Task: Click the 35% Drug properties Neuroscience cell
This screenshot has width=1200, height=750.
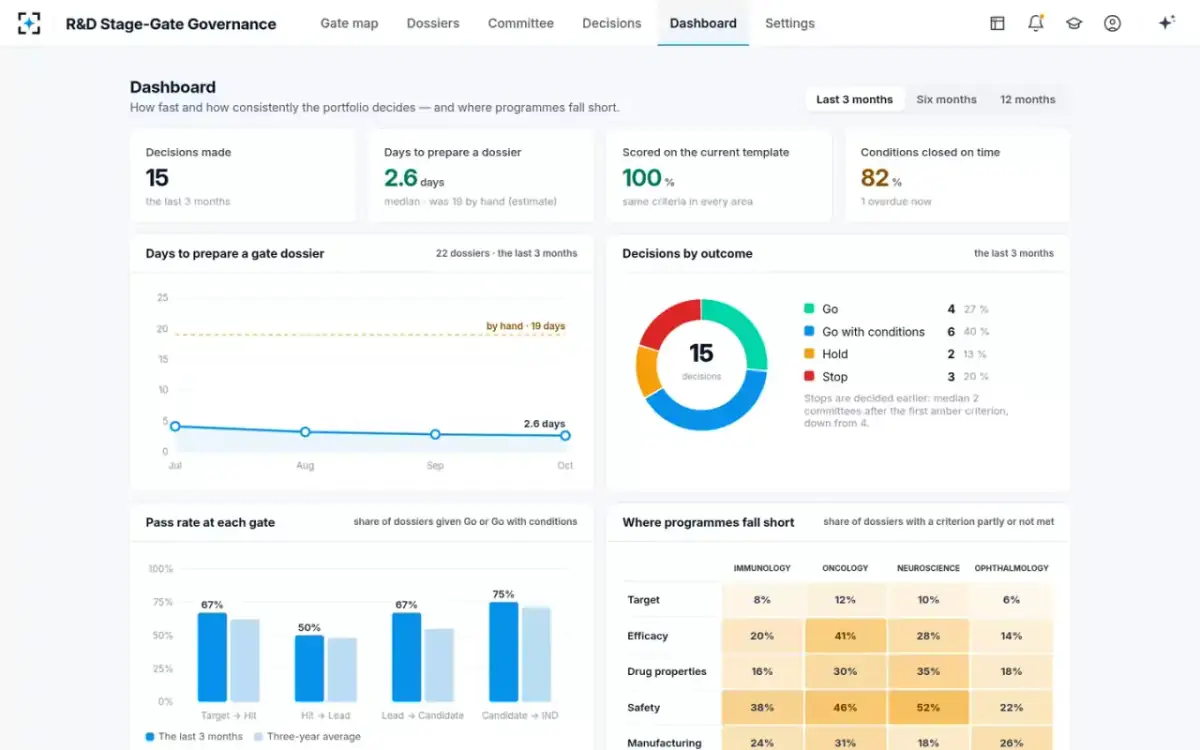Action: coord(928,672)
